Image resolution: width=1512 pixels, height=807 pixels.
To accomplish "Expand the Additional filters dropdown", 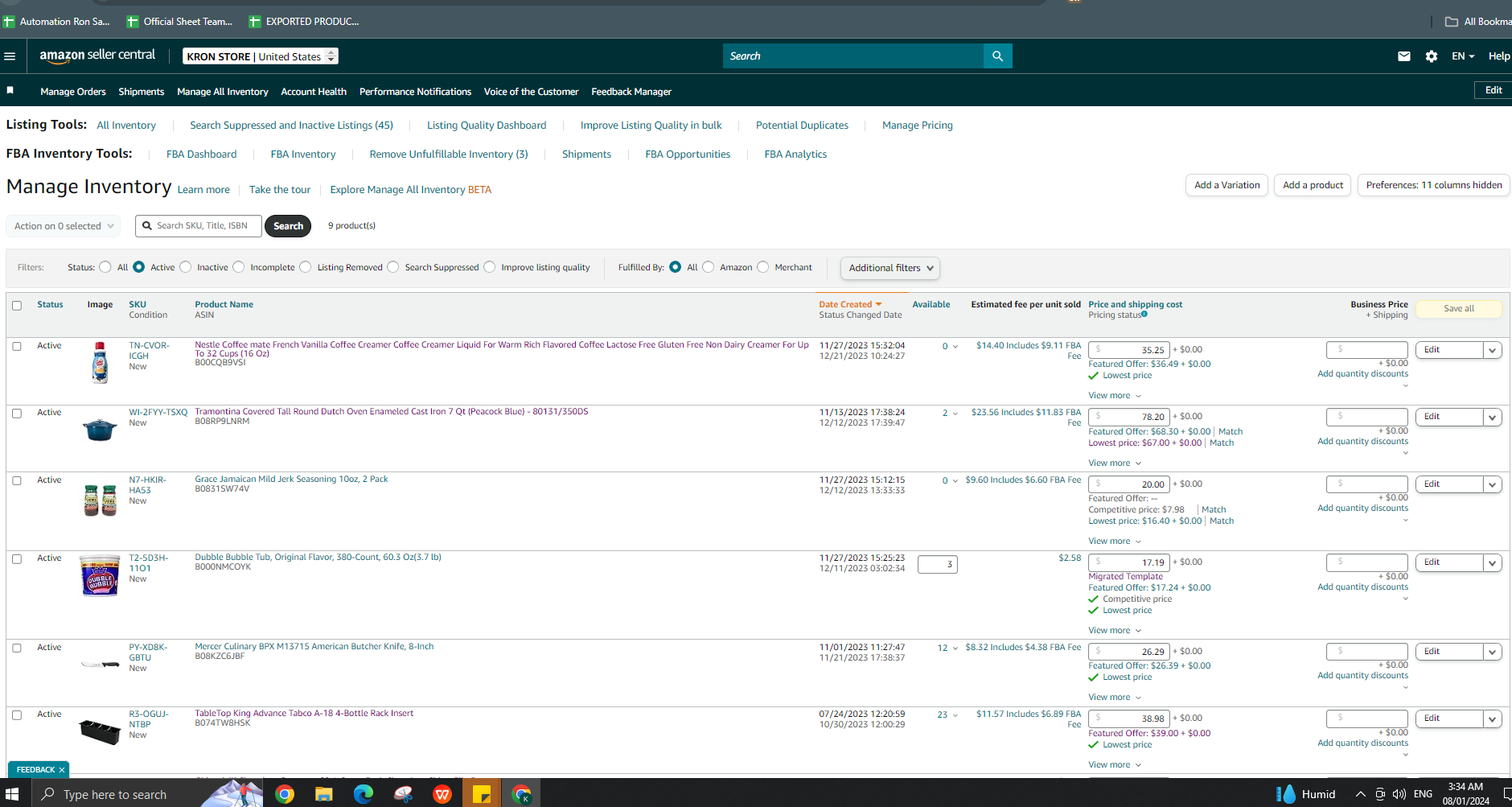I will pos(890,268).
